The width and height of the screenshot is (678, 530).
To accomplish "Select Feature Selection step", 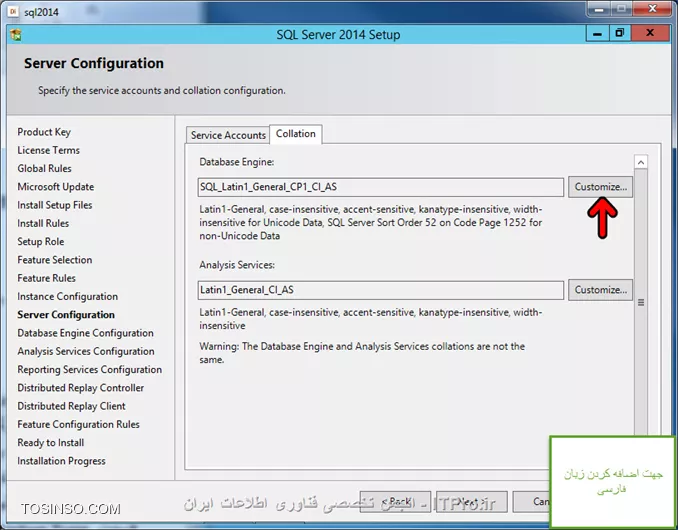I will (55, 260).
